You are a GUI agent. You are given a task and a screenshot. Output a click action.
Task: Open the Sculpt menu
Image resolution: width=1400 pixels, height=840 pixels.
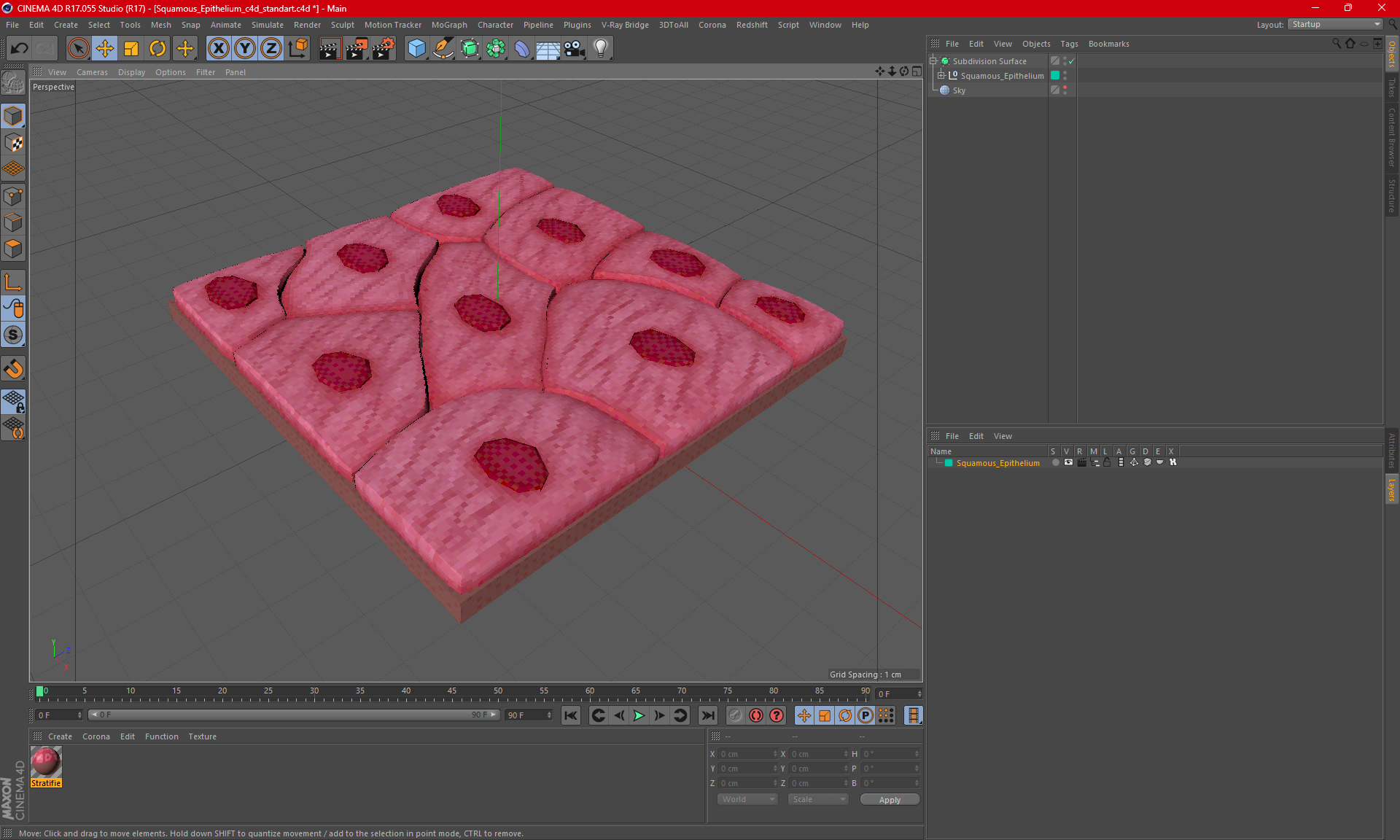(342, 25)
